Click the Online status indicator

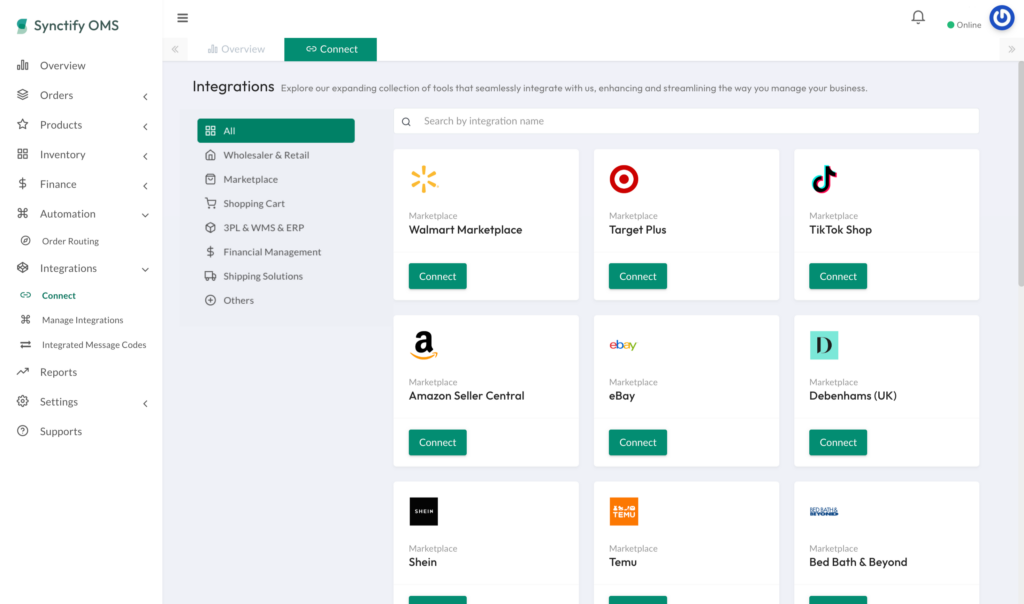point(964,25)
